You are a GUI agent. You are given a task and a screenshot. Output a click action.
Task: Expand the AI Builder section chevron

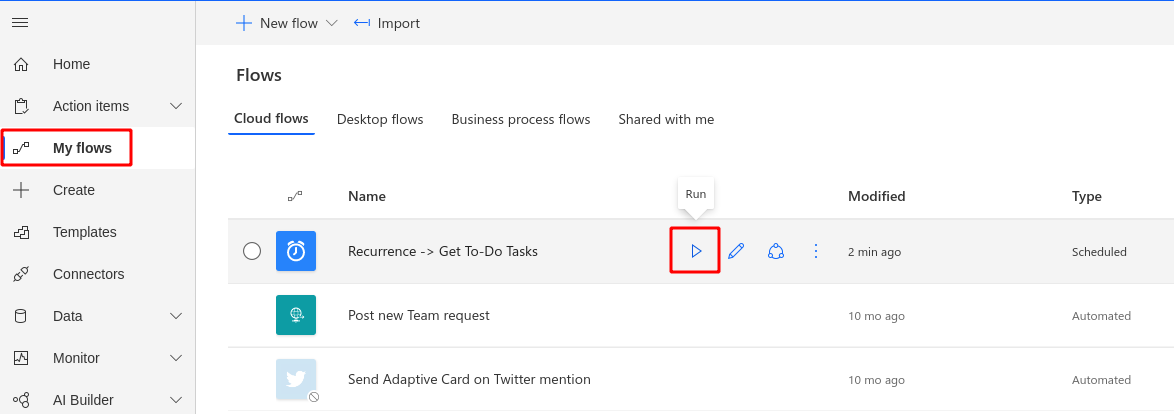(176, 400)
